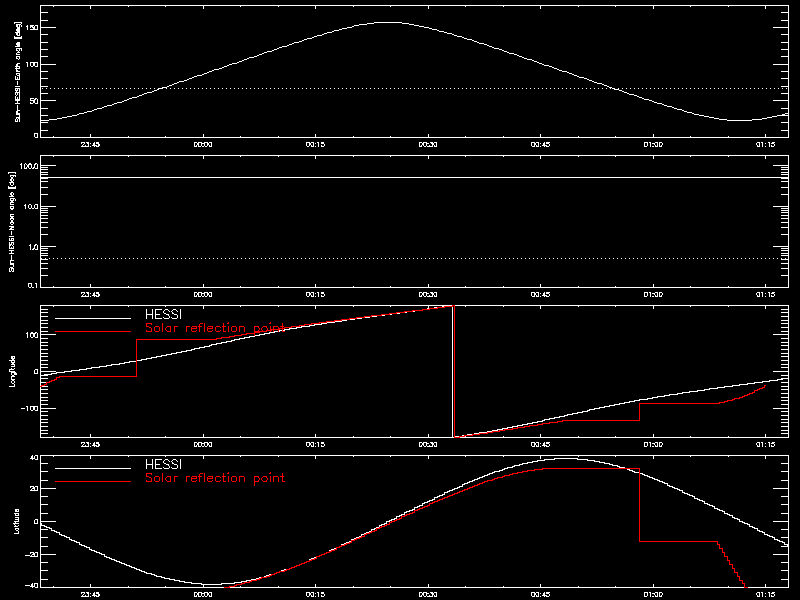
Task: Click the Longitude axis label
Action: pos(12,371)
